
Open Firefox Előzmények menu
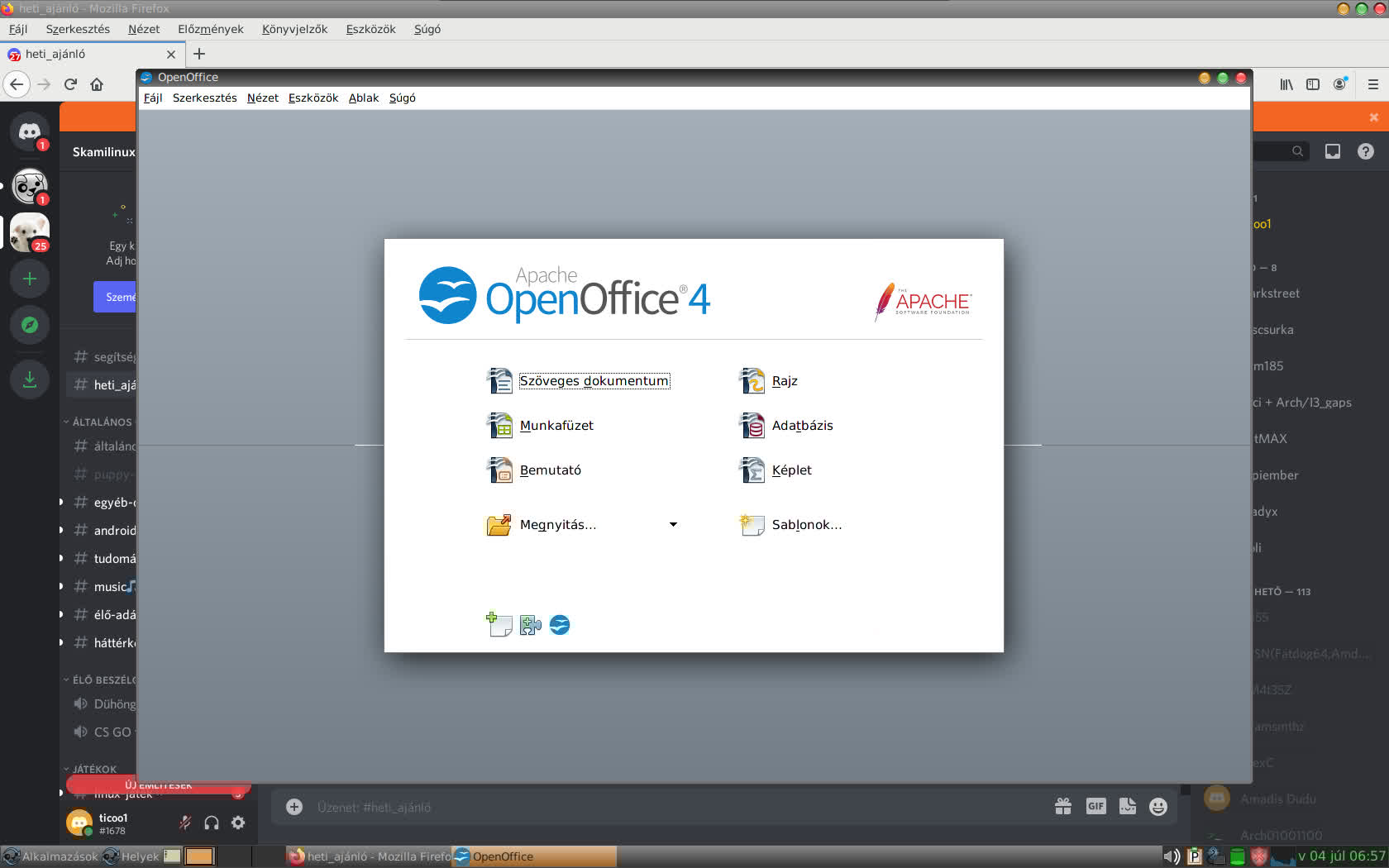point(211,29)
